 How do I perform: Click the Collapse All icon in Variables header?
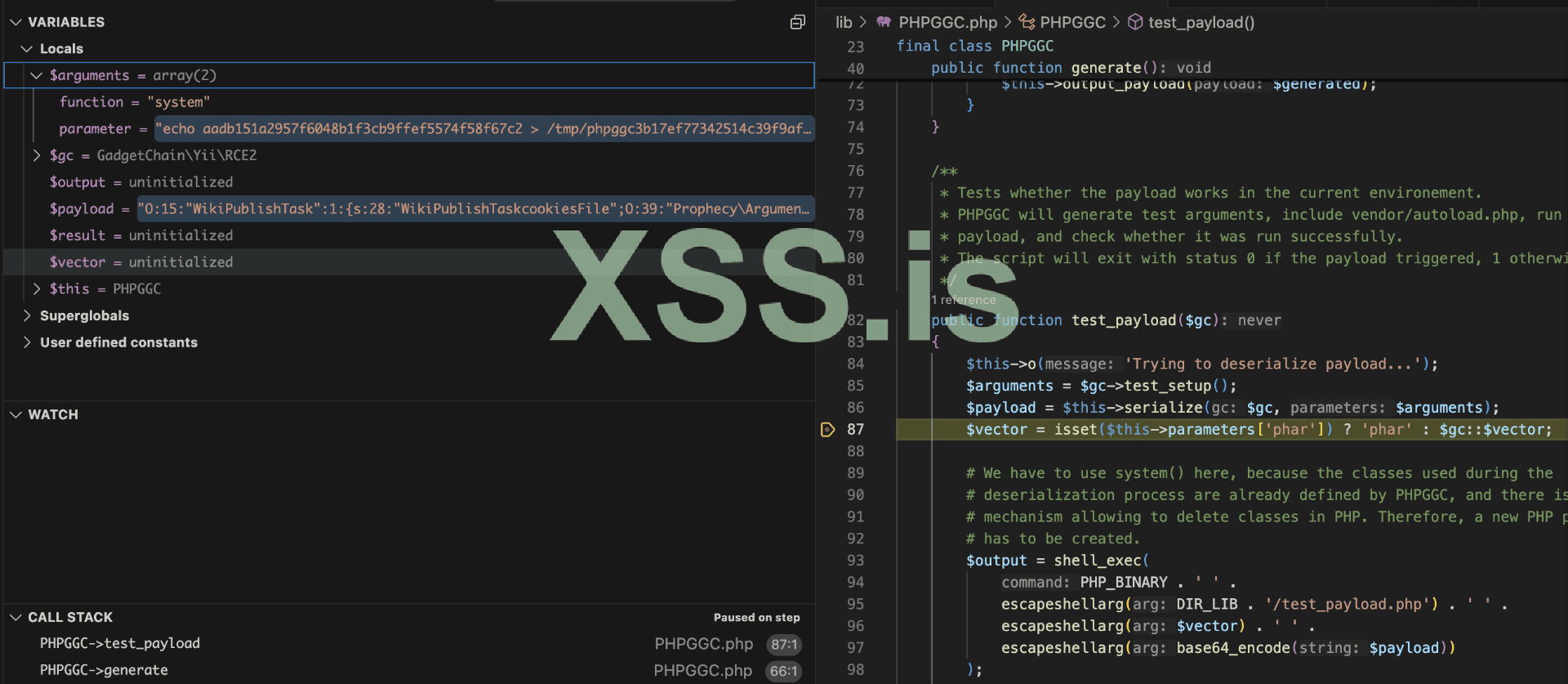point(798,22)
